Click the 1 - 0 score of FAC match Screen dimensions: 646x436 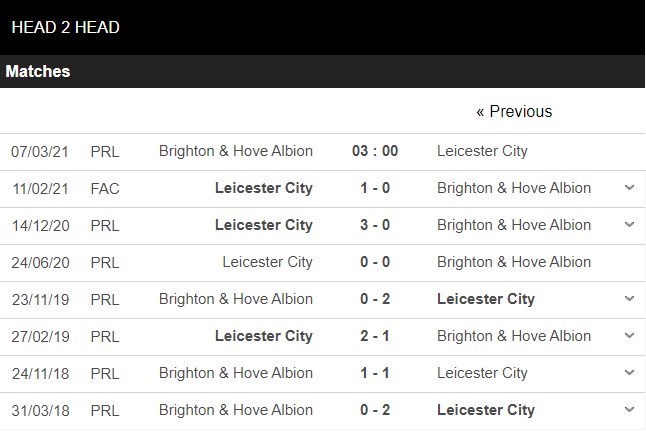[x=375, y=188]
